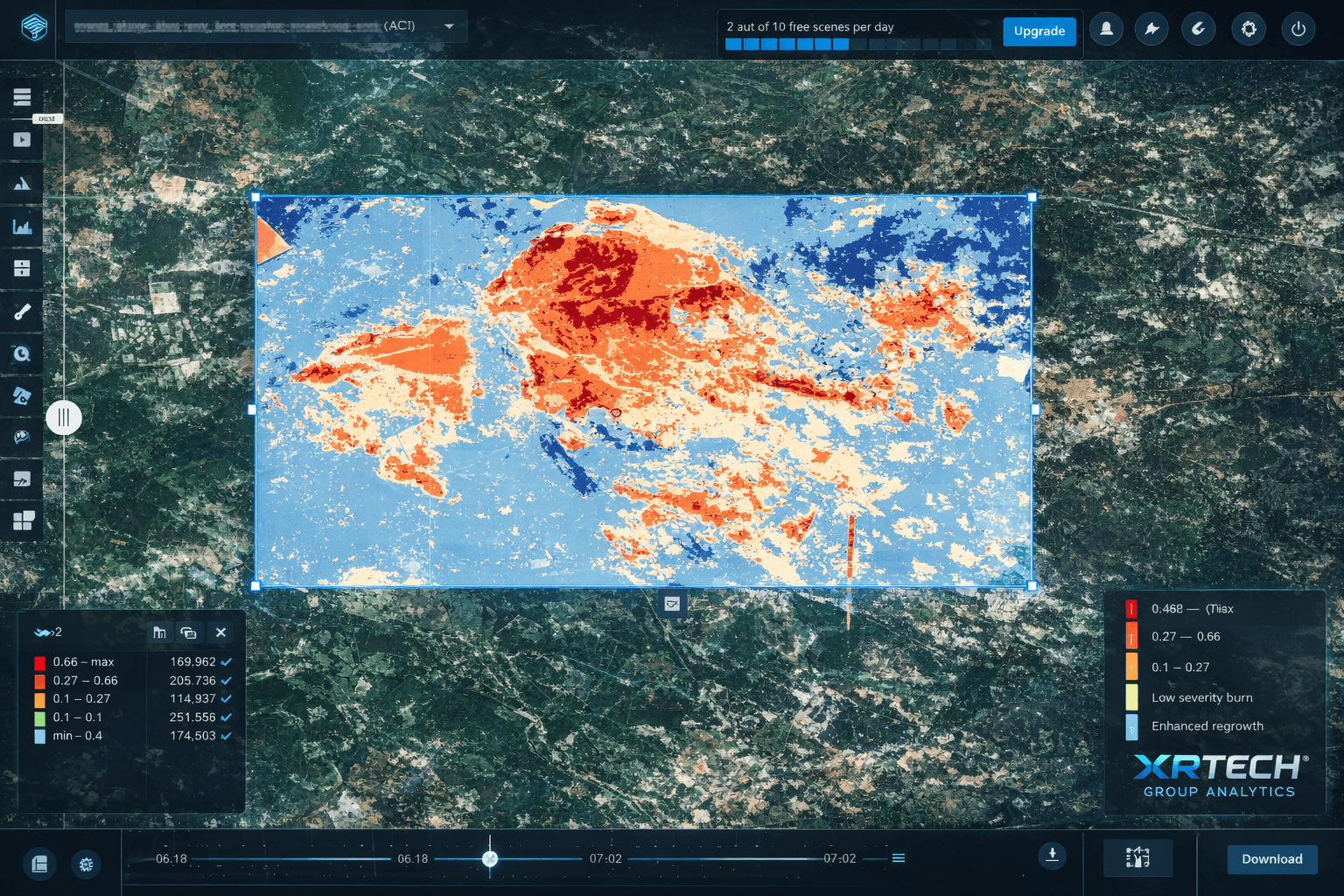The width and height of the screenshot is (1344, 896).
Task: Click the duplicate icon in the statistics panel header
Action: click(x=189, y=632)
